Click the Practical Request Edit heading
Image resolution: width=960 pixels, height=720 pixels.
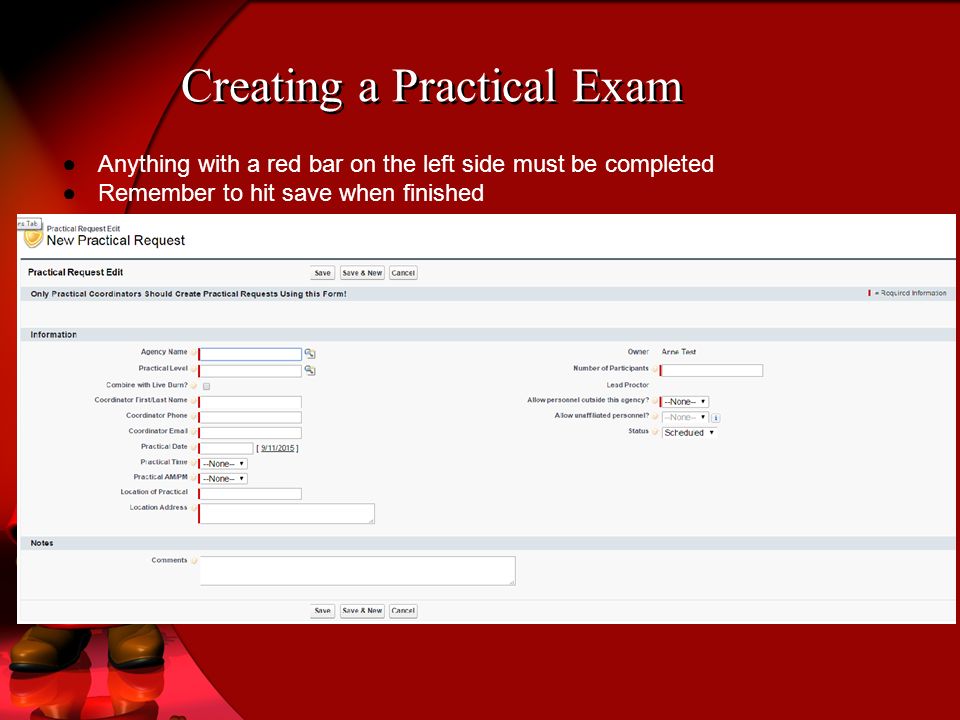tap(75, 272)
